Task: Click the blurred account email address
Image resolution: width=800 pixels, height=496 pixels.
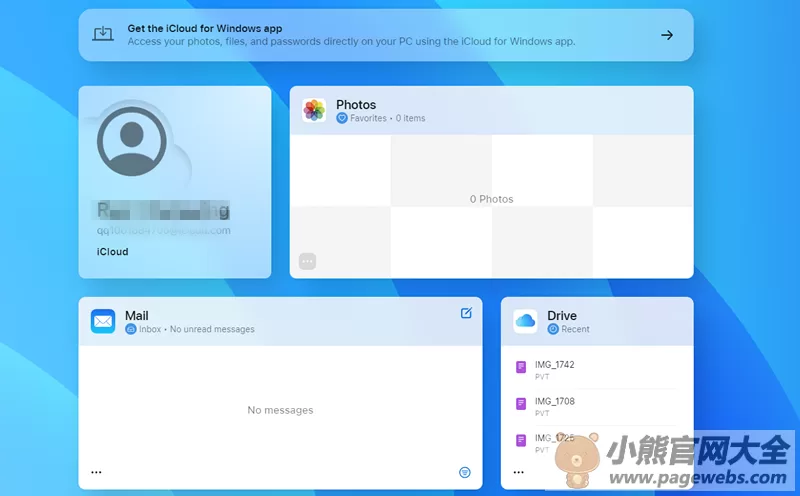Action: tap(164, 231)
